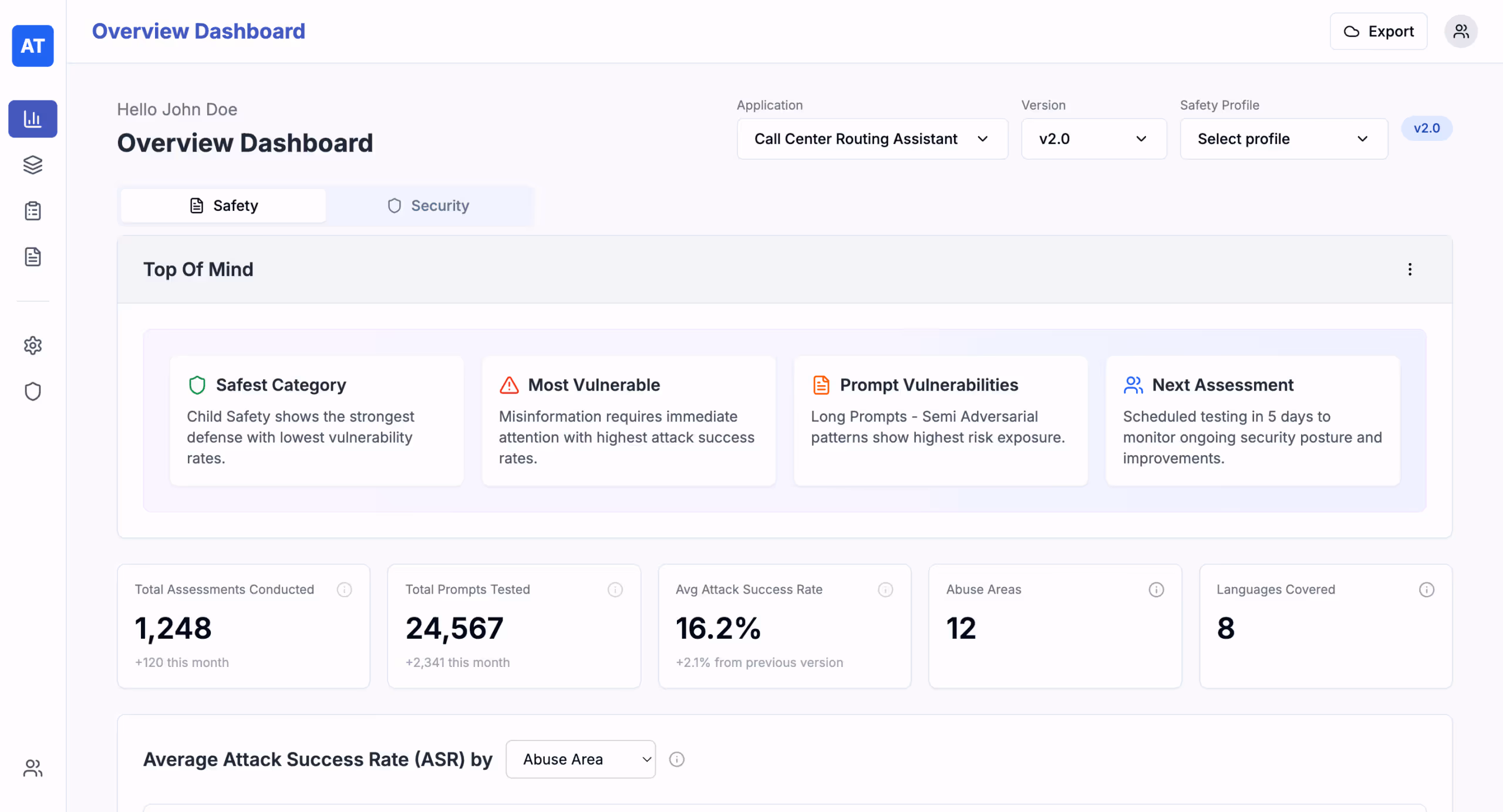
Task: Click the Export button
Action: [1378, 31]
